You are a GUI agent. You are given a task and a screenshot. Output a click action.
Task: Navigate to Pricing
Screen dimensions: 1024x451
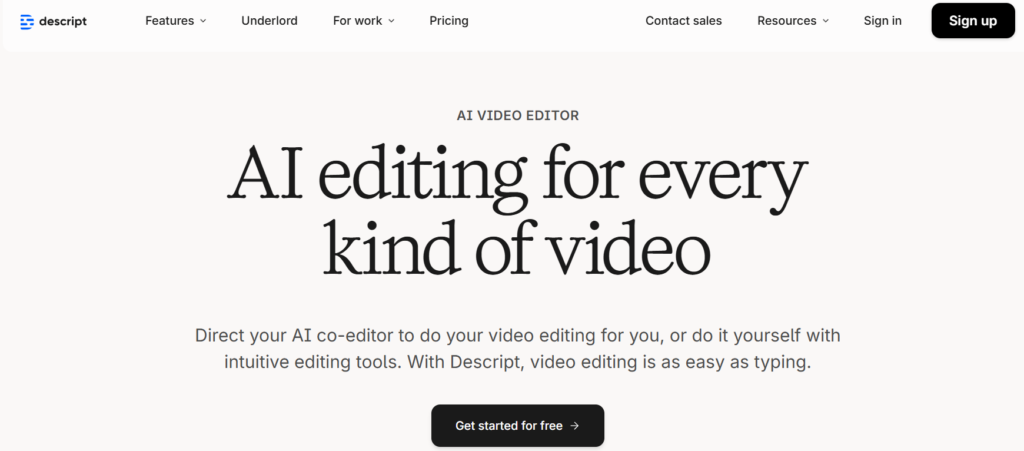448,21
